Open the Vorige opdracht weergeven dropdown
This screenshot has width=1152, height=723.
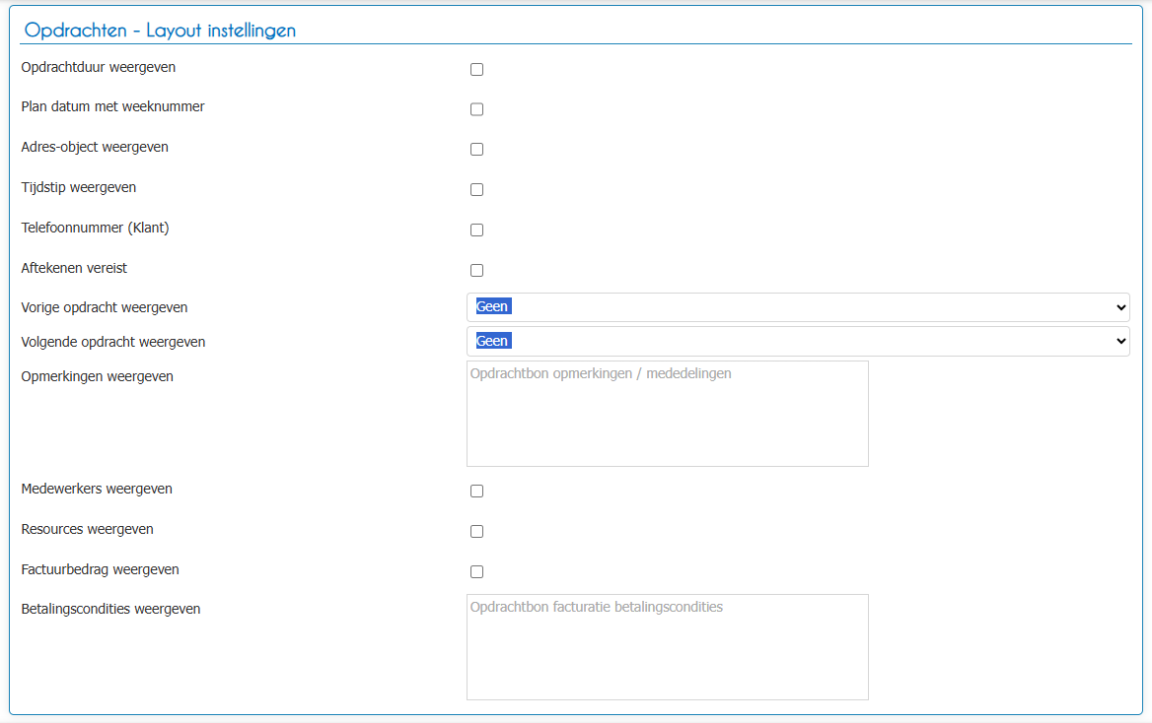(798, 307)
